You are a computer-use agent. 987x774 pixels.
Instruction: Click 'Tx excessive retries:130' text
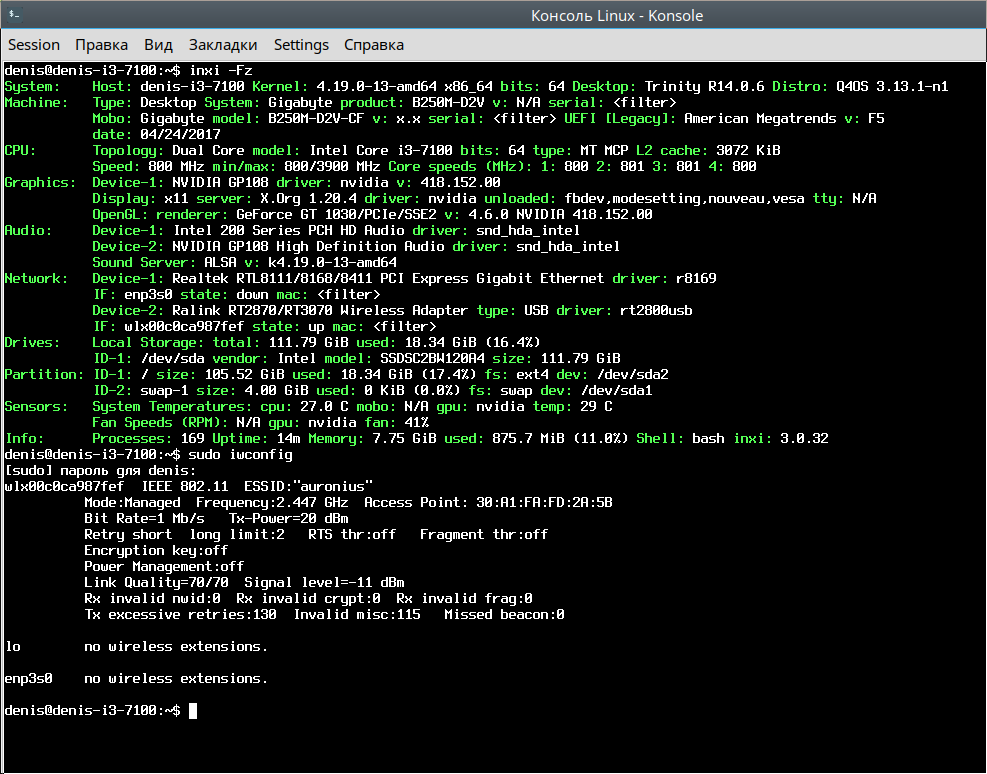[x=180, y=615]
